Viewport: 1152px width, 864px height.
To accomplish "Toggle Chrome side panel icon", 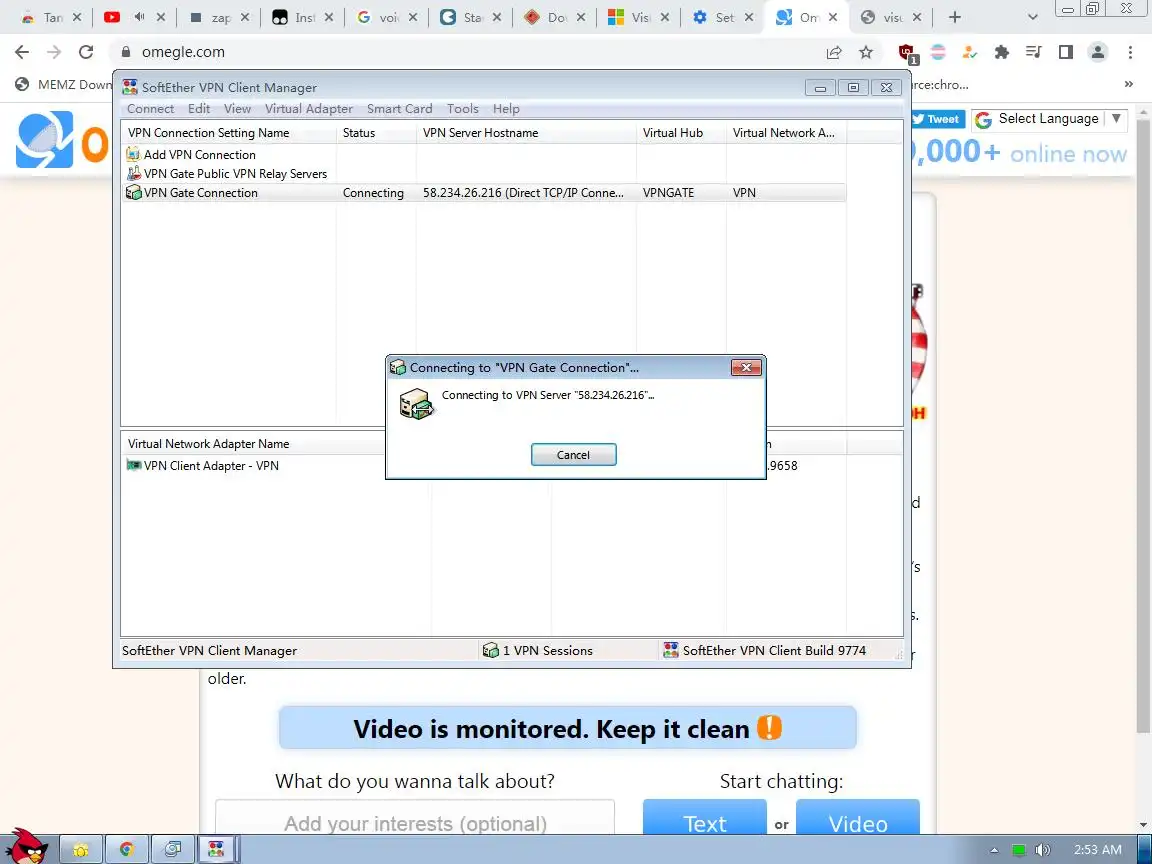I will 1065,51.
